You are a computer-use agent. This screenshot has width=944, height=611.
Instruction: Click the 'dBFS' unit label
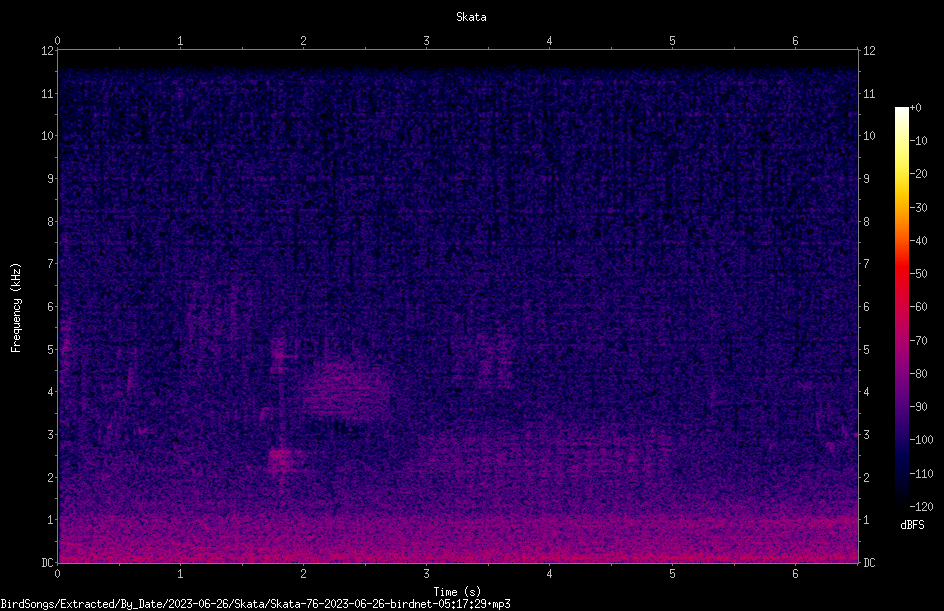click(912, 525)
